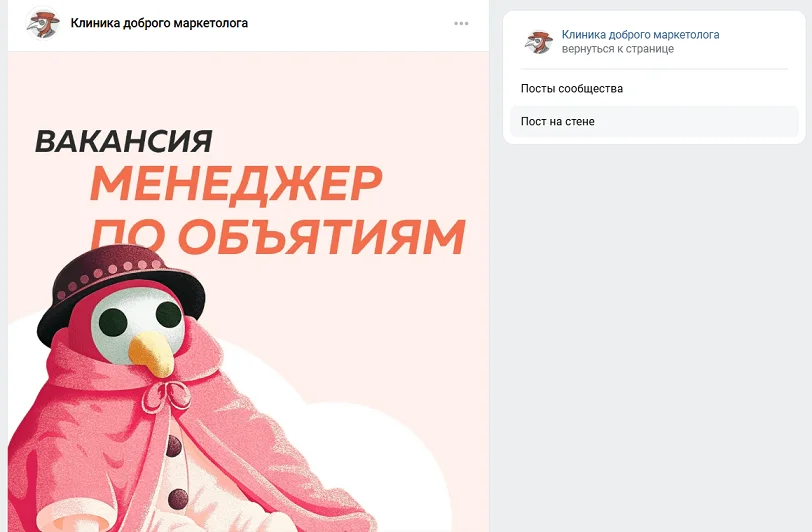The image size is (812, 532).
Task: Click the pink bow on the mascot's cape
Action: click(167, 396)
